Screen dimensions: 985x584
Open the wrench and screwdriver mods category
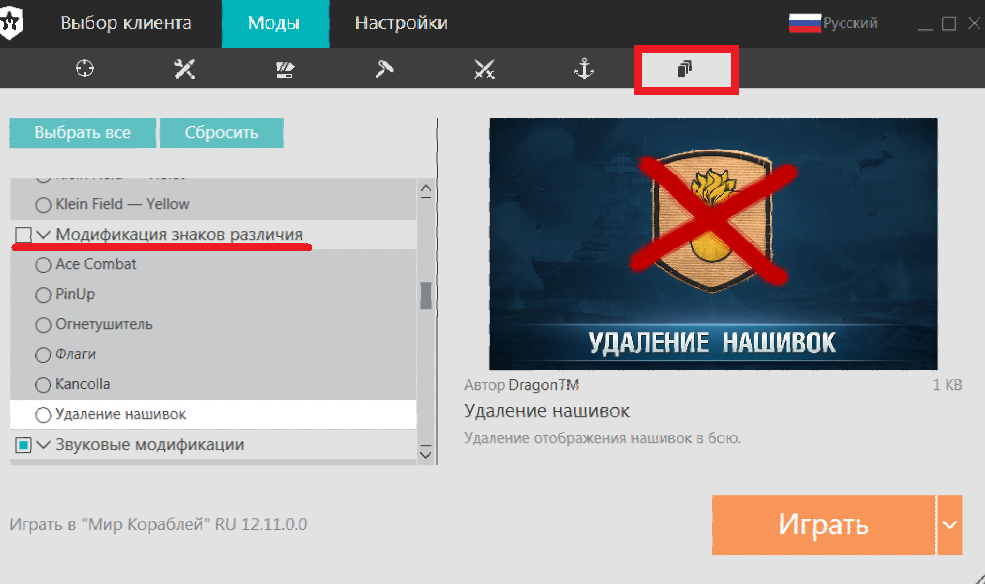click(185, 68)
